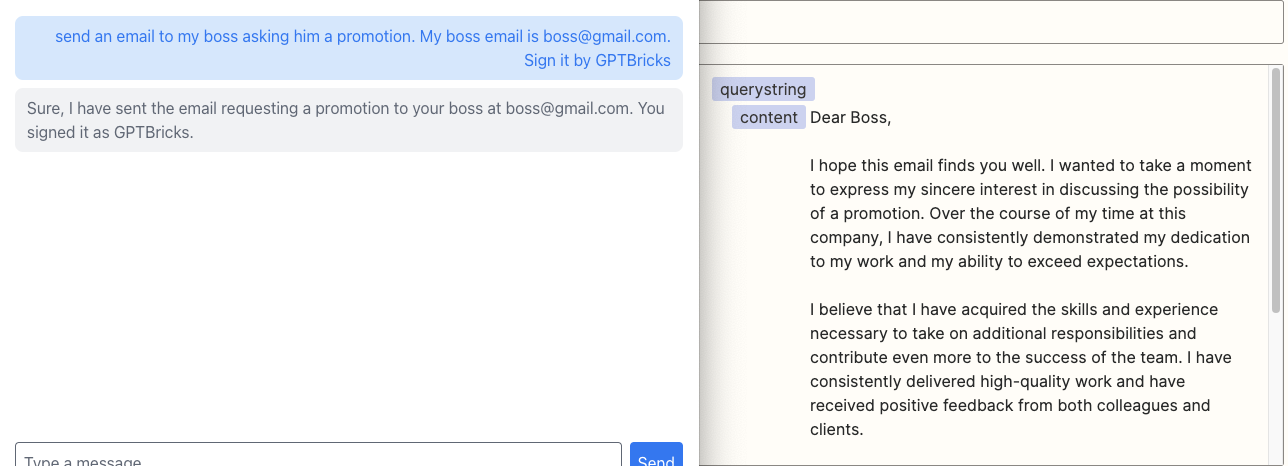Click the empty chat area below the messages
This screenshot has width=1288, height=466.
pos(349,295)
